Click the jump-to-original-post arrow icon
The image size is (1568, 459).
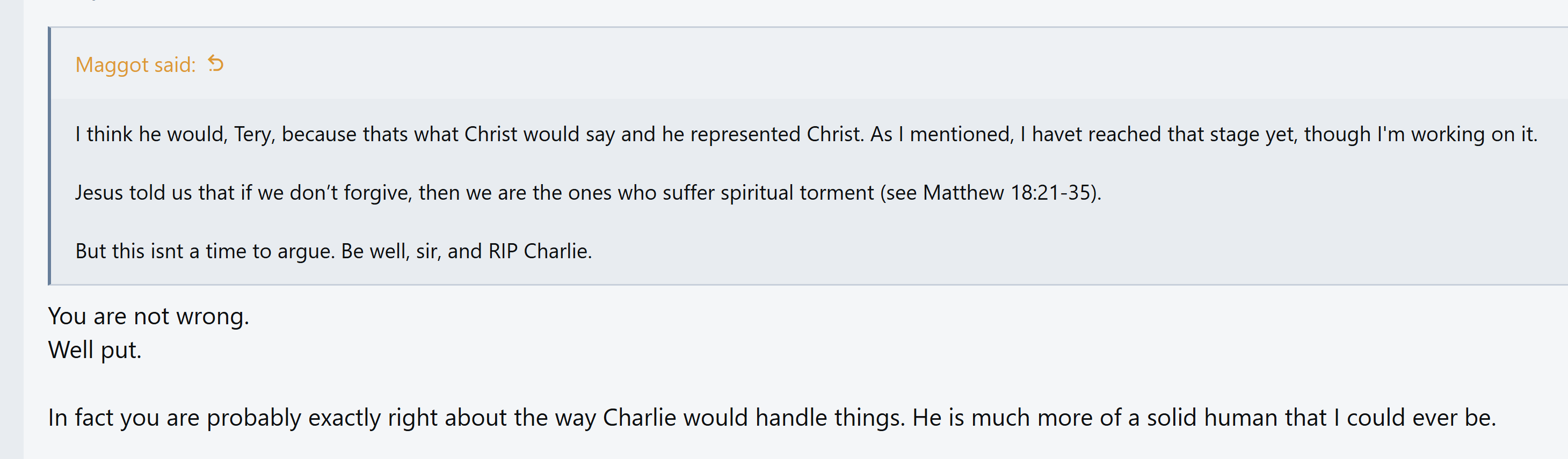(215, 63)
